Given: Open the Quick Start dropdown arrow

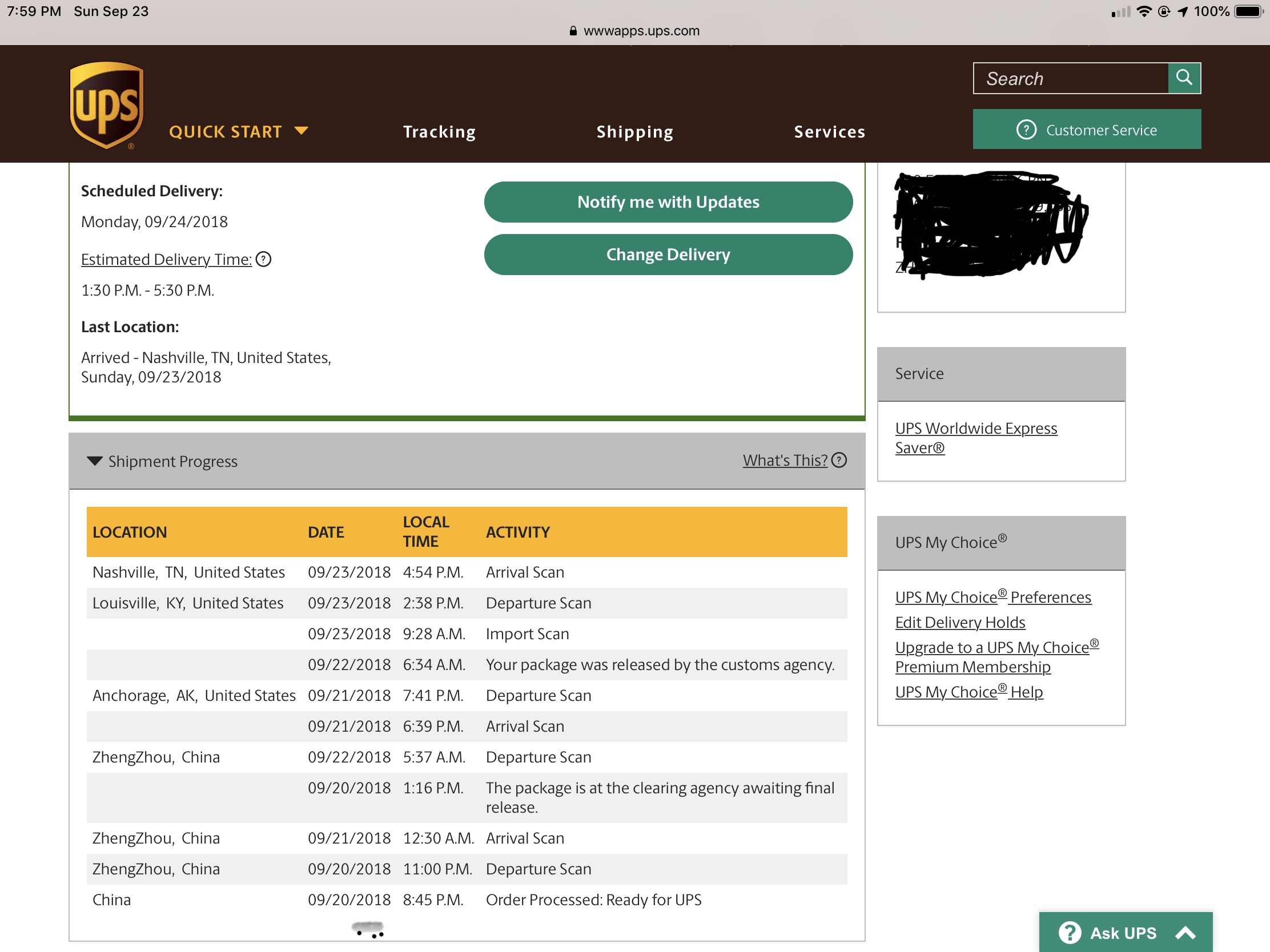Looking at the screenshot, I should [302, 131].
